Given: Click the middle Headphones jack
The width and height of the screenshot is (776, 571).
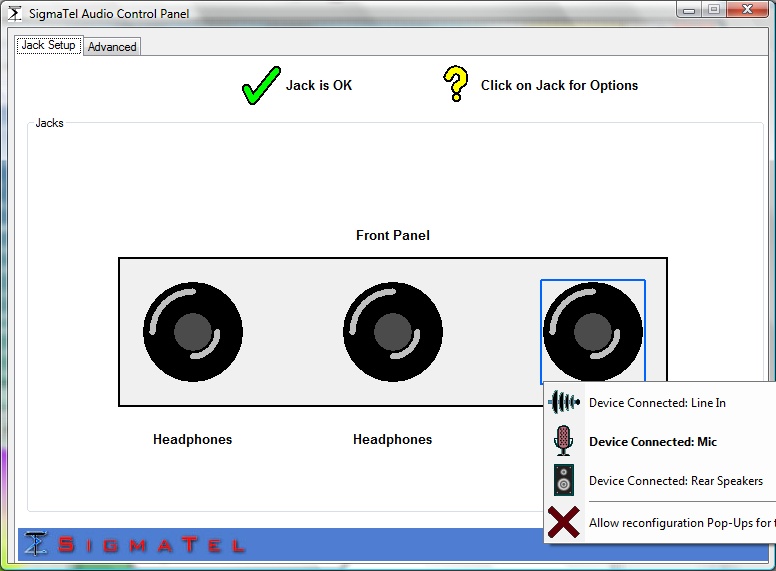Looking at the screenshot, I should coord(393,332).
